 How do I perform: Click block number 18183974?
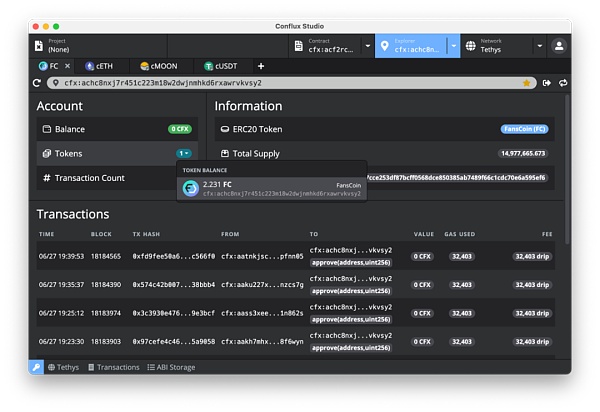(106, 313)
